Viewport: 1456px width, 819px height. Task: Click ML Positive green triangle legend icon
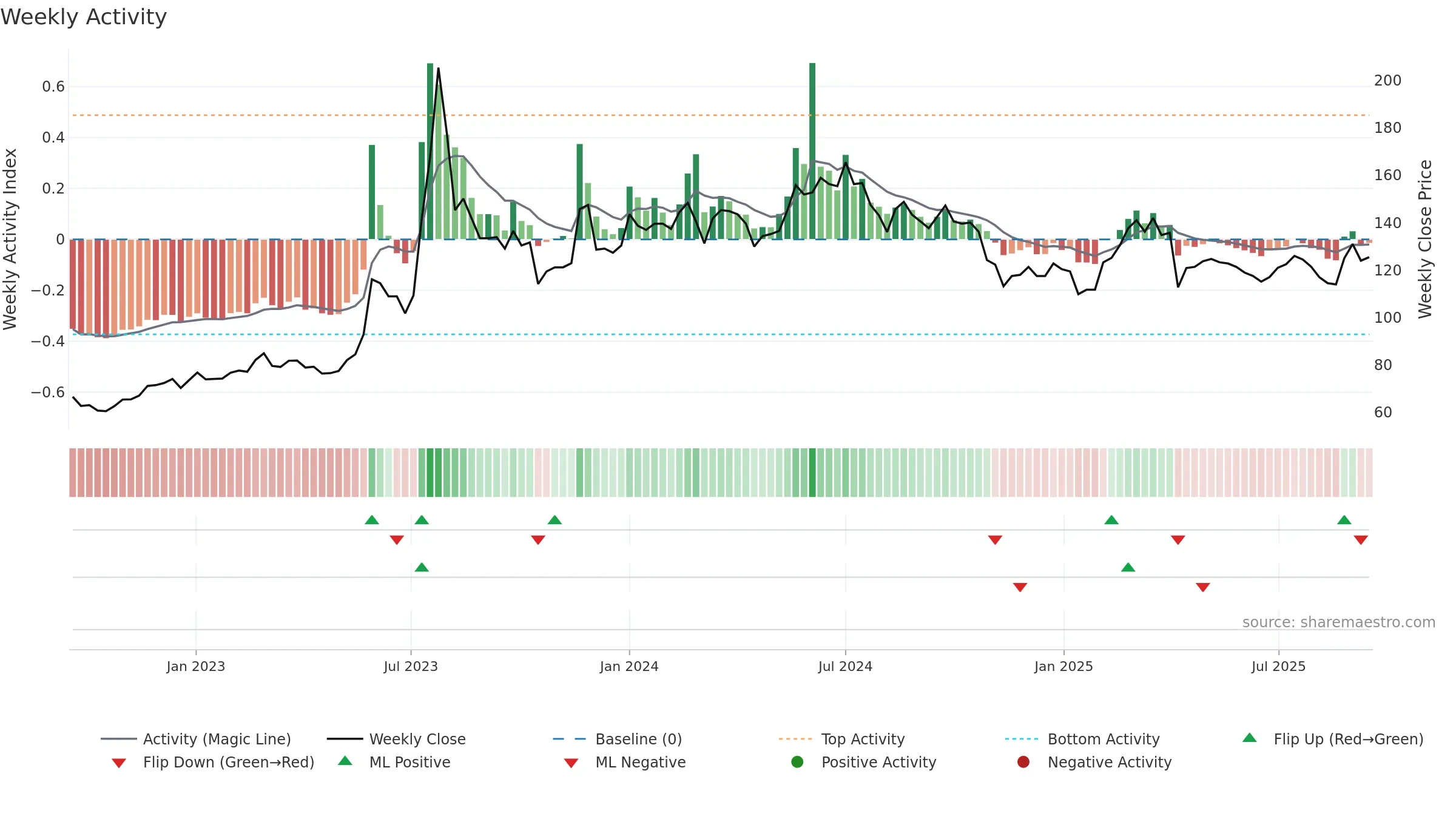point(345,761)
